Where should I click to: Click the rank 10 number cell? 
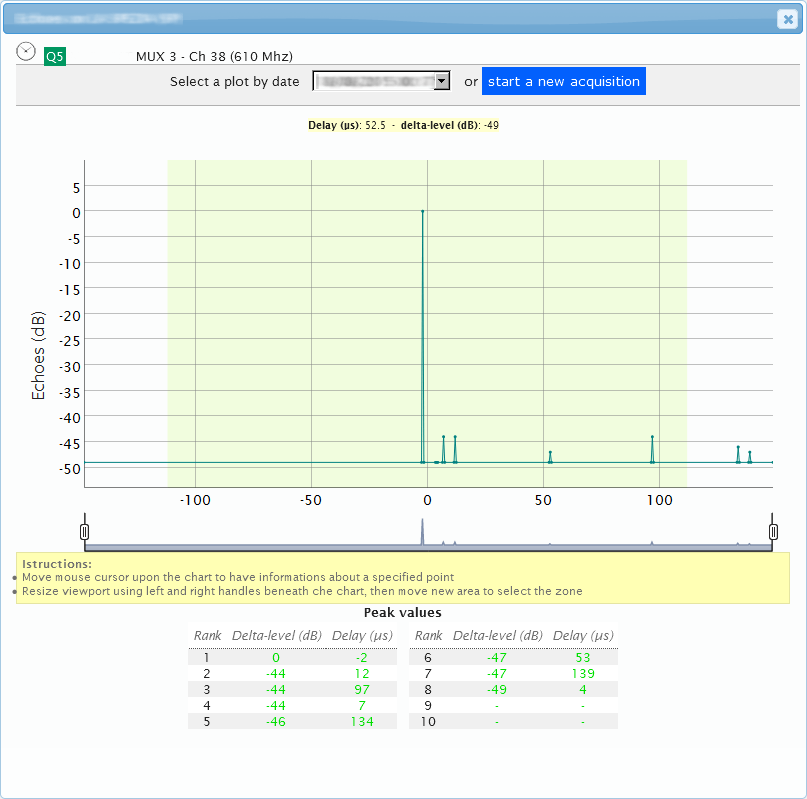point(428,721)
